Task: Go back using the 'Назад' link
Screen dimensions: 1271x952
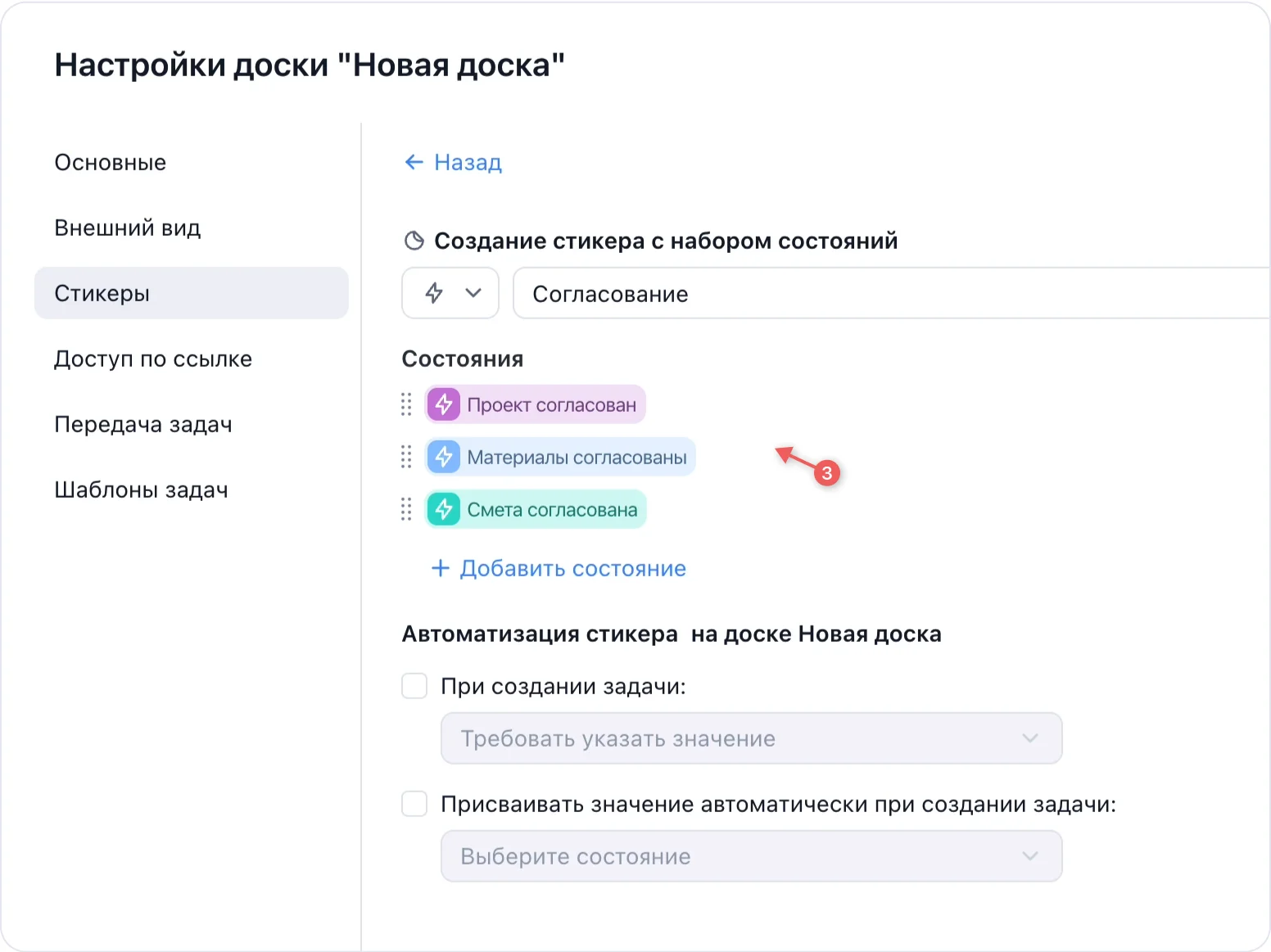Action: 468,162
